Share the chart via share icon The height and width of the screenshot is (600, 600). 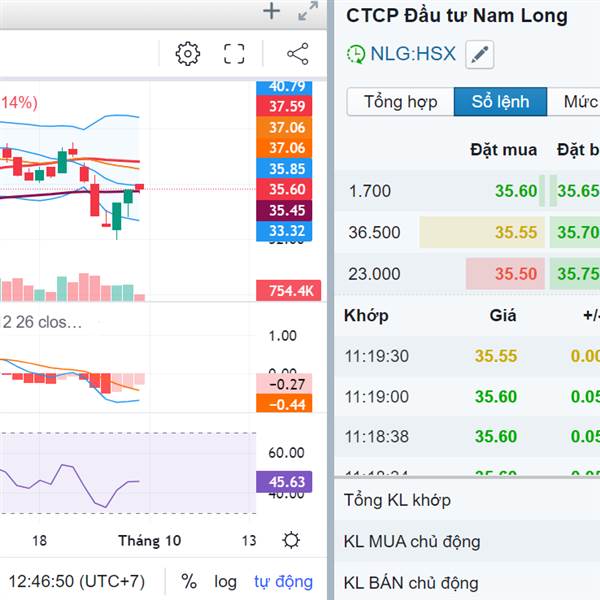tap(298, 54)
